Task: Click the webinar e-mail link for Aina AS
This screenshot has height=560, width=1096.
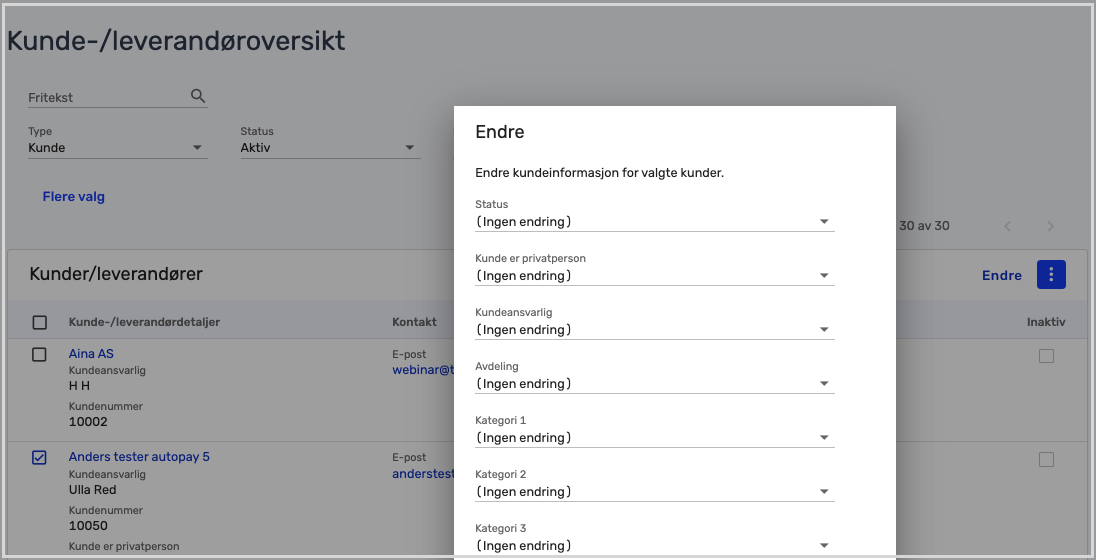Action: coord(423,370)
